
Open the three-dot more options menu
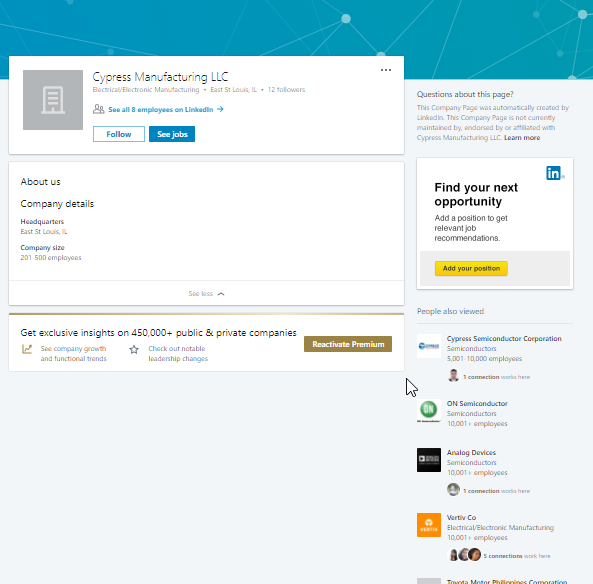point(386,70)
